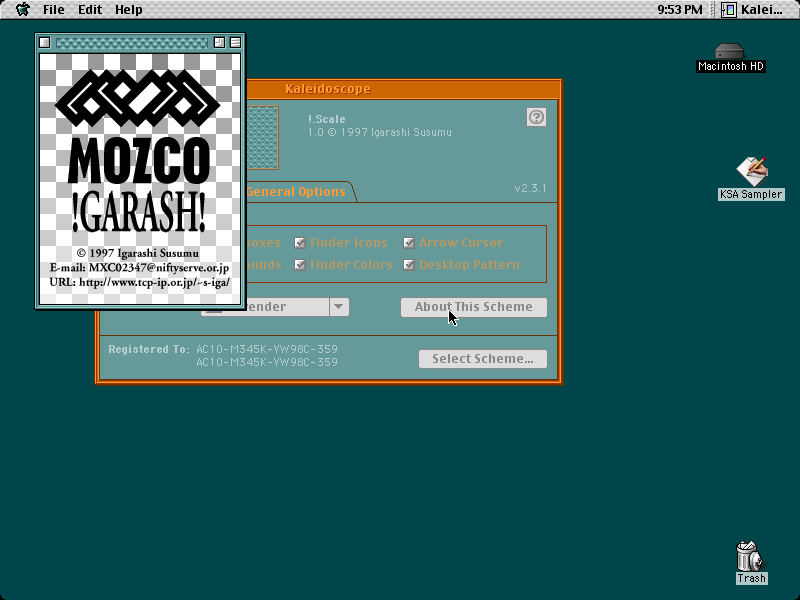Open the Edit menu
Viewport: 800px width, 600px height.
(90, 10)
